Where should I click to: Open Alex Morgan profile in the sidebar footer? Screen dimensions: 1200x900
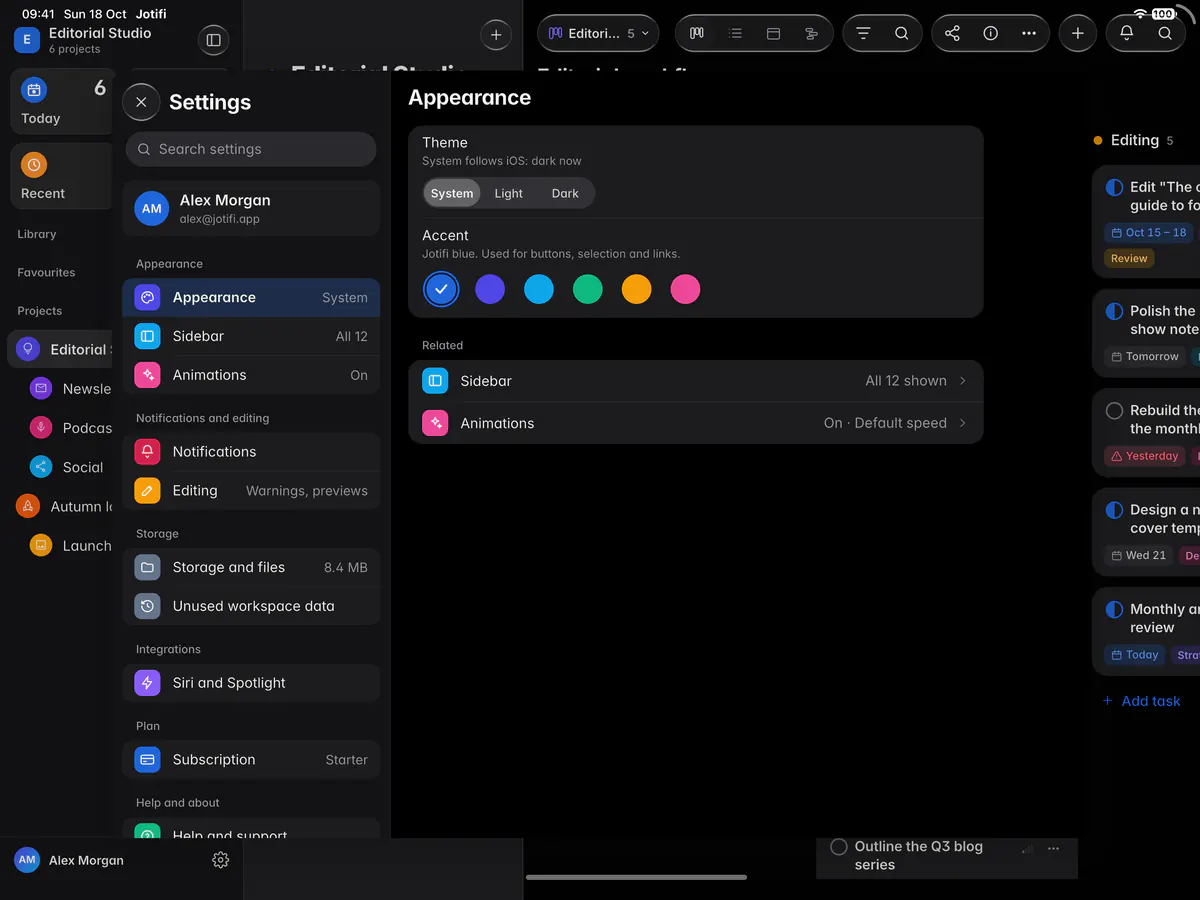(x=69, y=860)
